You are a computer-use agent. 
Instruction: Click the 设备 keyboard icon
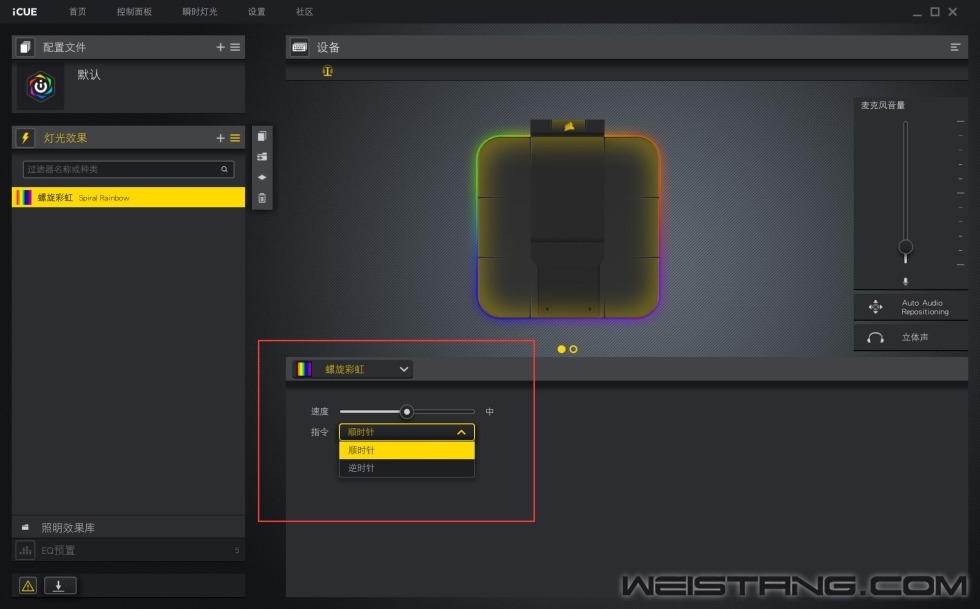[299, 47]
